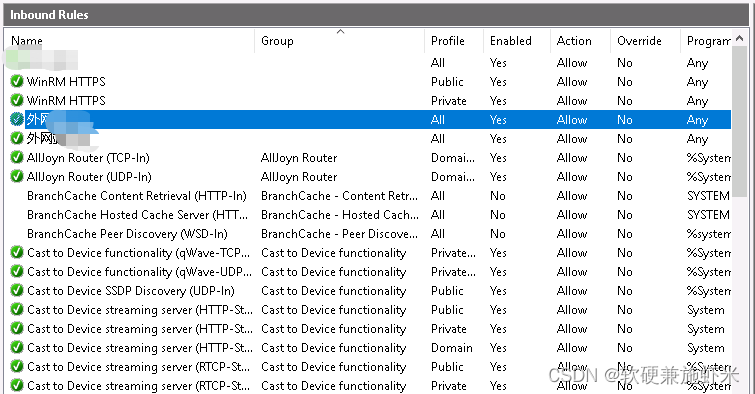Click the green check of Cast to Device qWave-TCP rule

(17, 252)
